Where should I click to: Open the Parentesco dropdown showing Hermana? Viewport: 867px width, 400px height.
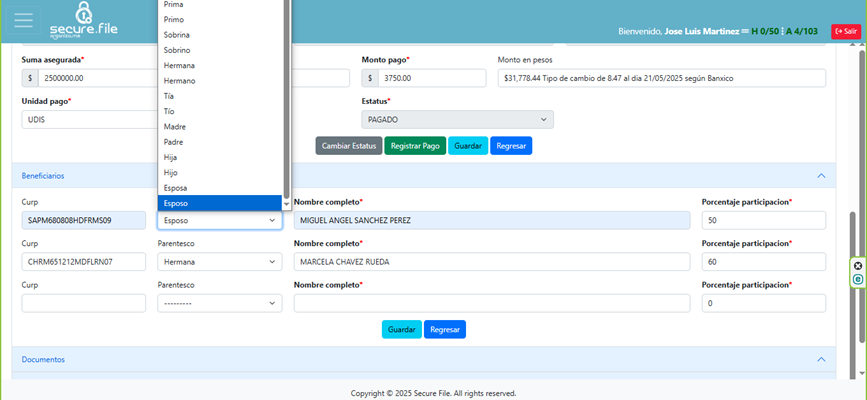pos(219,262)
